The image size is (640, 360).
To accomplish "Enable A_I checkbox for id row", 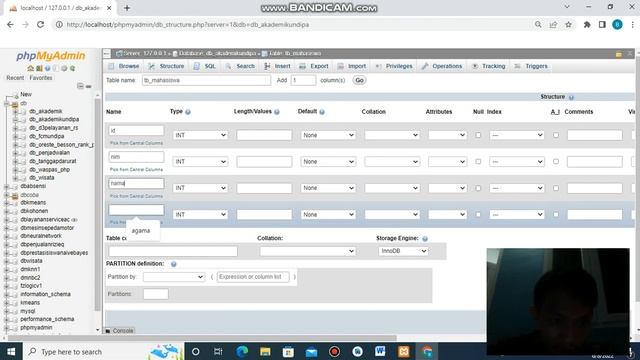I will pyautogui.click(x=556, y=135).
